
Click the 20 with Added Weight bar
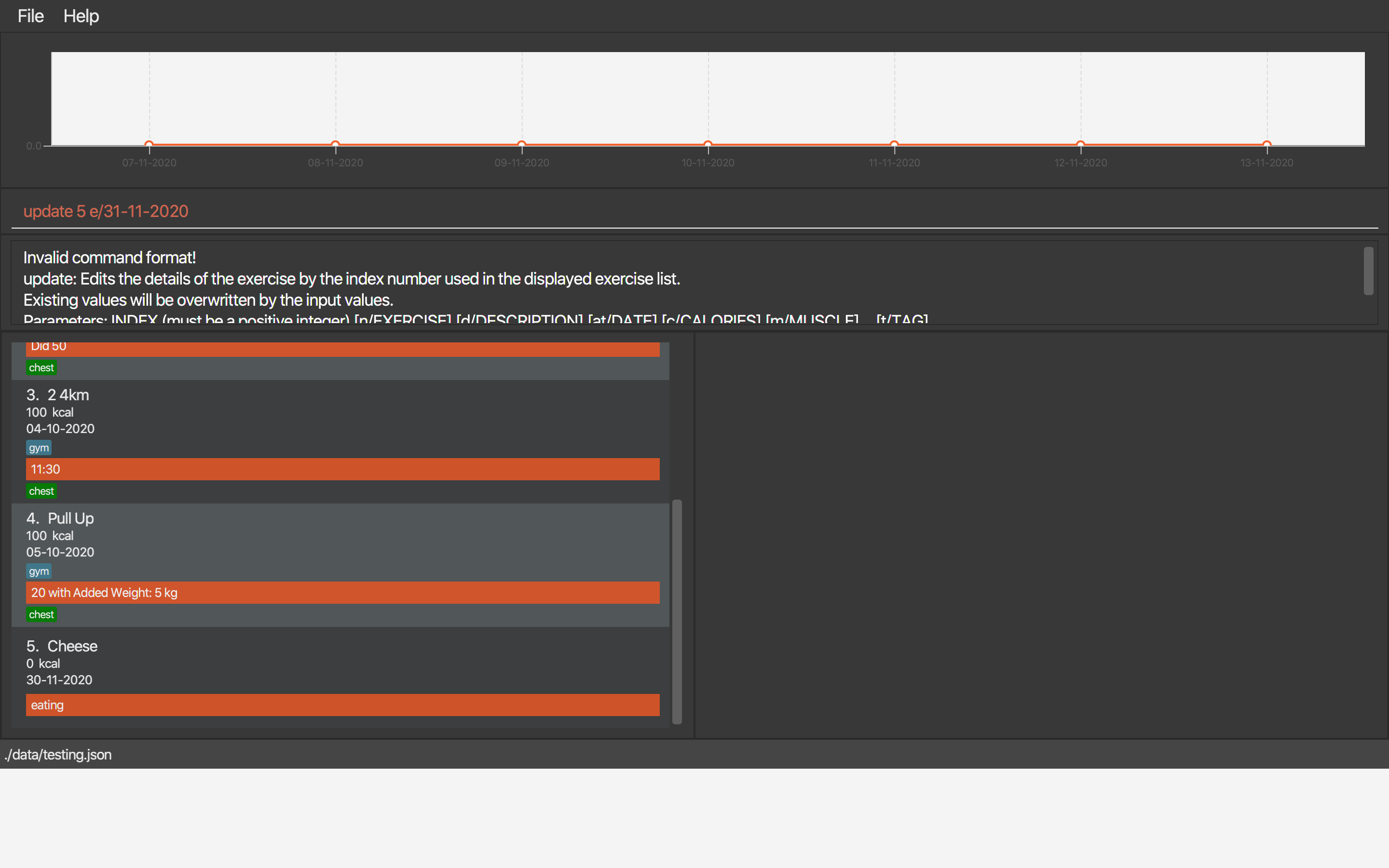tap(342, 593)
